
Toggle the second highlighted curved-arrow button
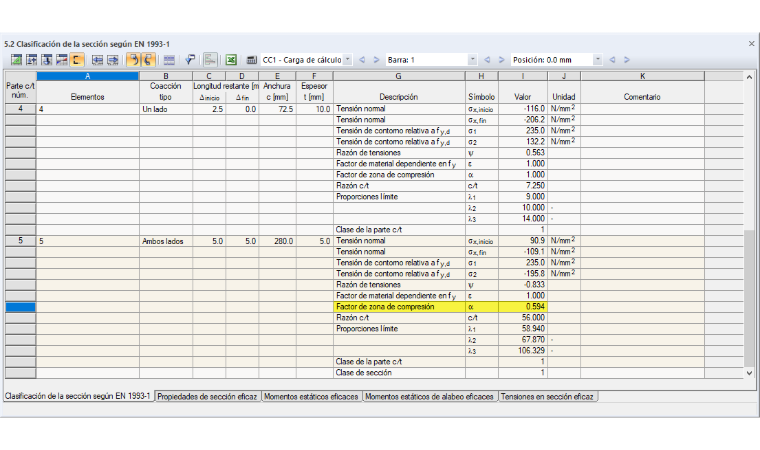148,60
